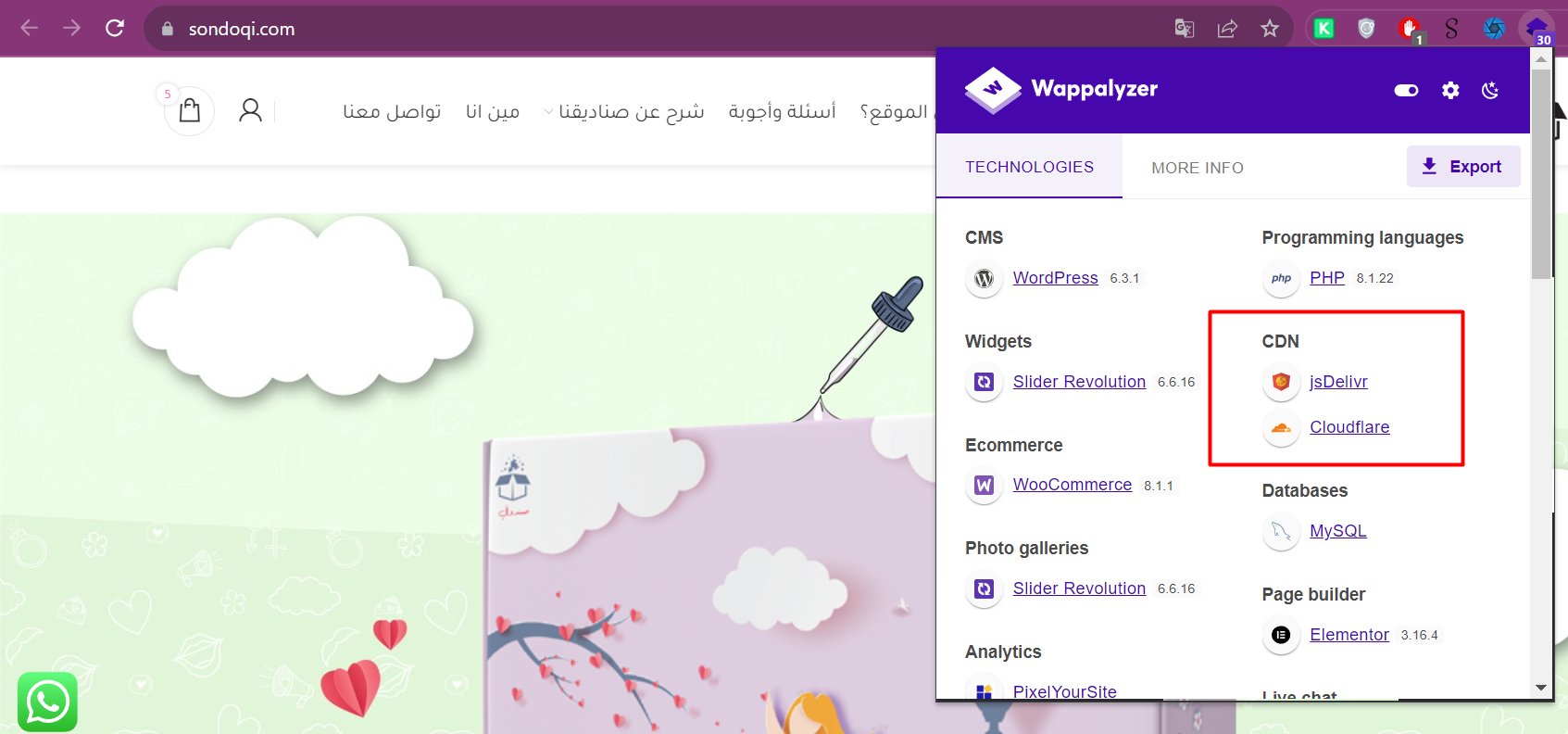Click the share page icon

(x=1227, y=29)
